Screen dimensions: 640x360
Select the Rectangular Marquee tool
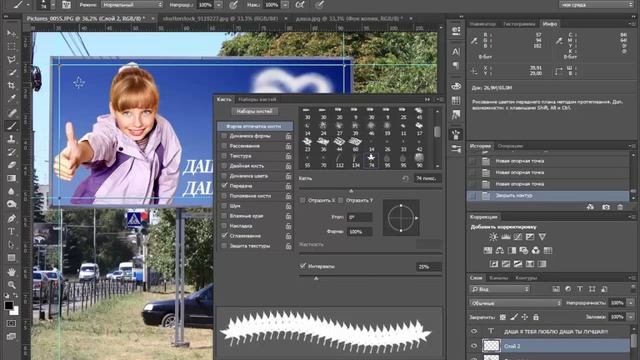[x=11, y=46]
